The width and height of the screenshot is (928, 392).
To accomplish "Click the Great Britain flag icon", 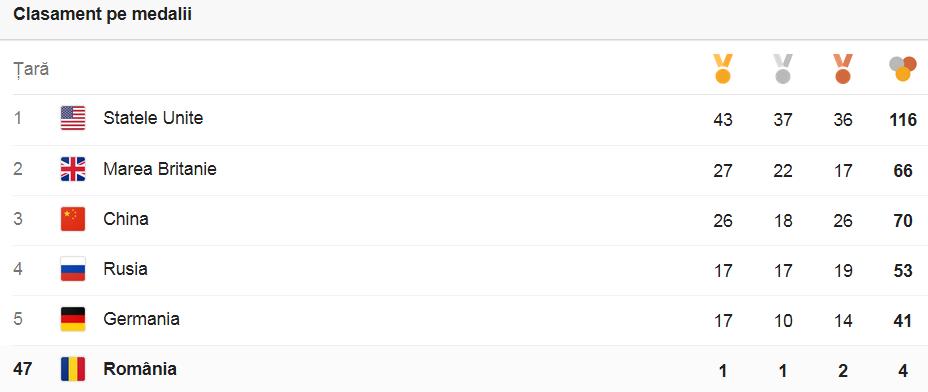I will click(x=73, y=169).
